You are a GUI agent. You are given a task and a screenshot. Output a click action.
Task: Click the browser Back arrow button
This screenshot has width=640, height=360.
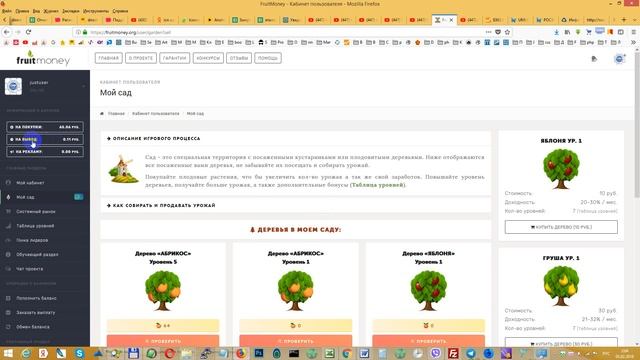pyautogui.click(x=7, y=32)
